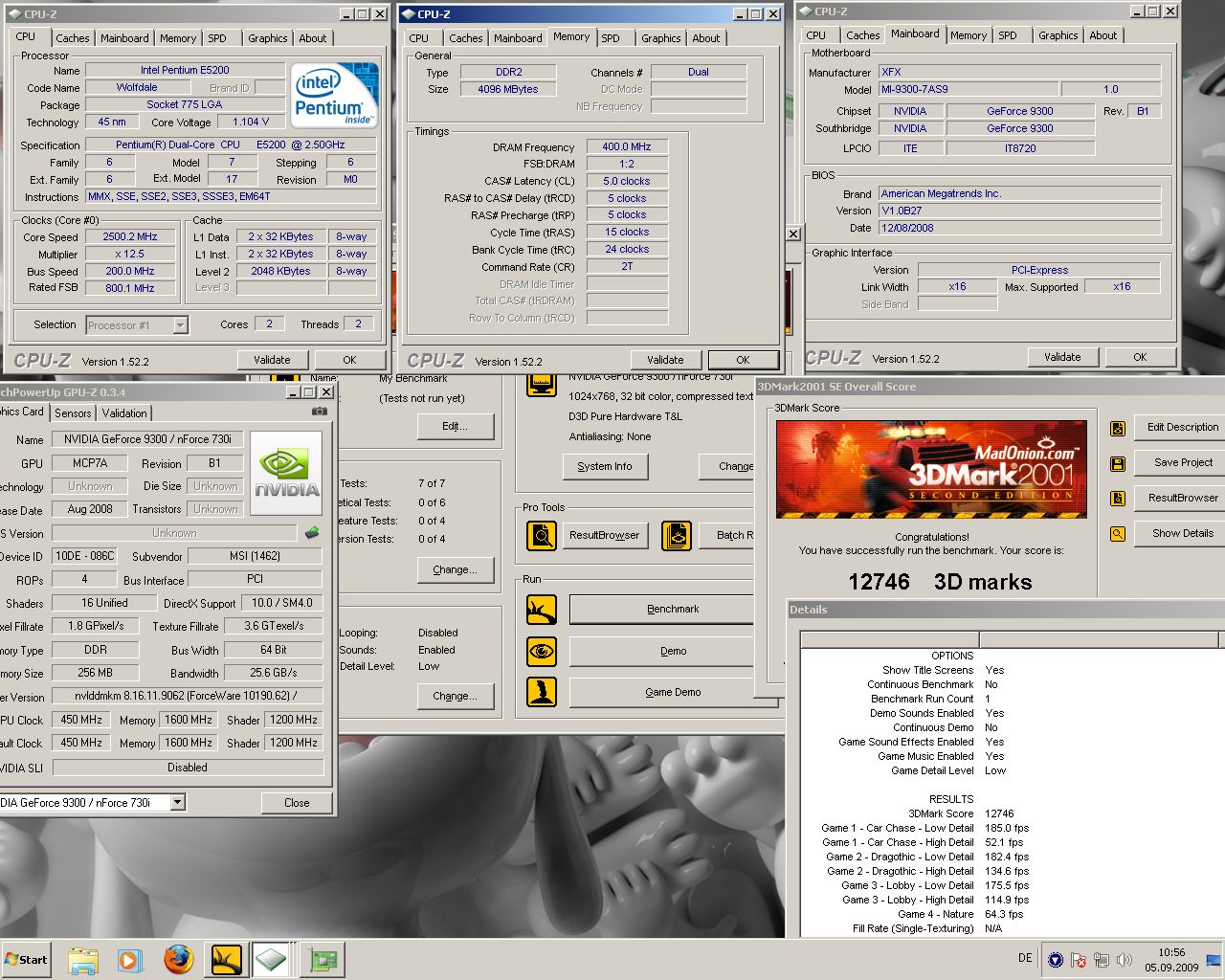Click the Edit... button under My Benchmark
This screenshot has width=1225, height=980.
coord(456,426)
